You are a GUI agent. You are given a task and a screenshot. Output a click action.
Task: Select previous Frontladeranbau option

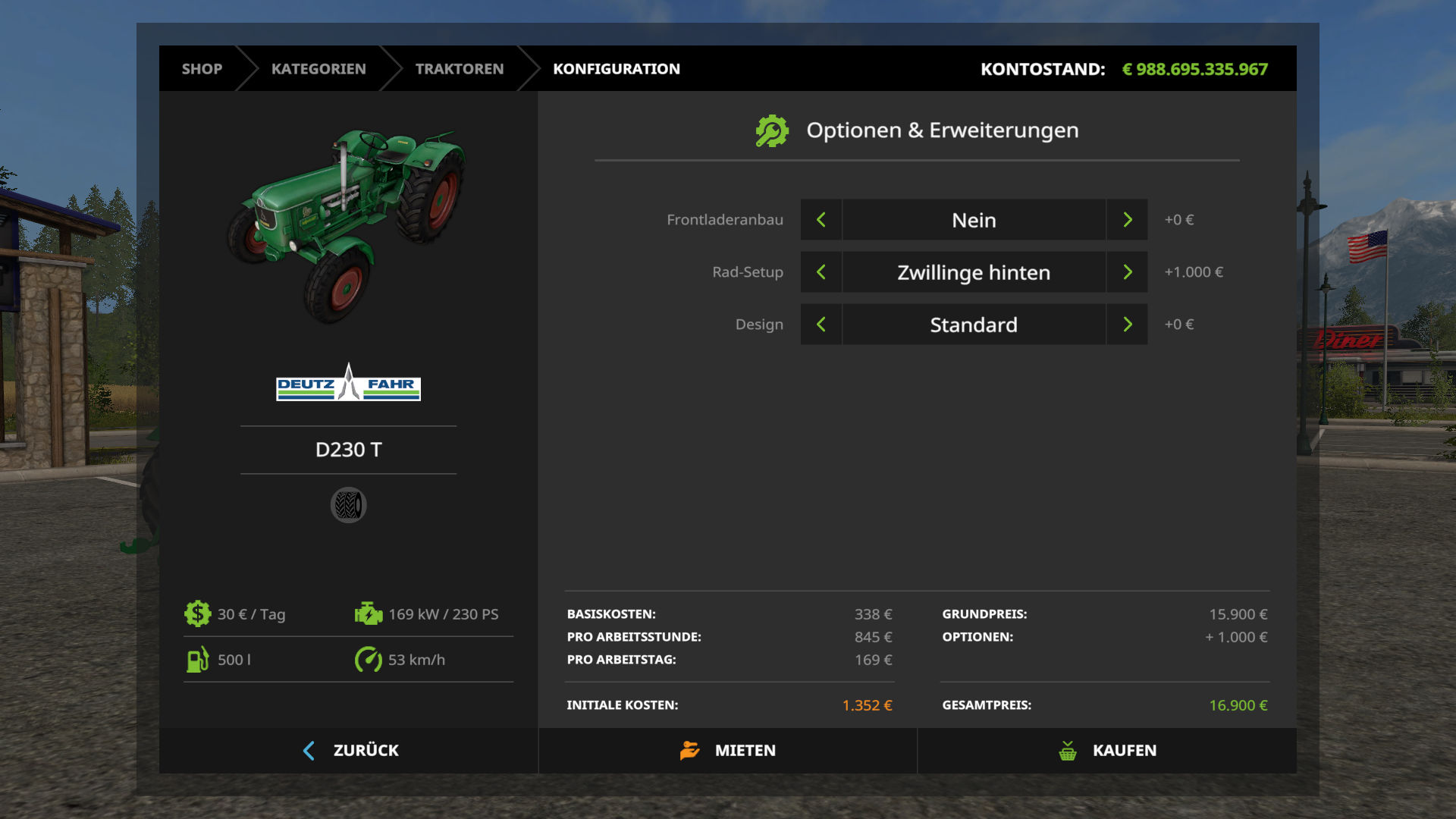(x=821, y=220)
